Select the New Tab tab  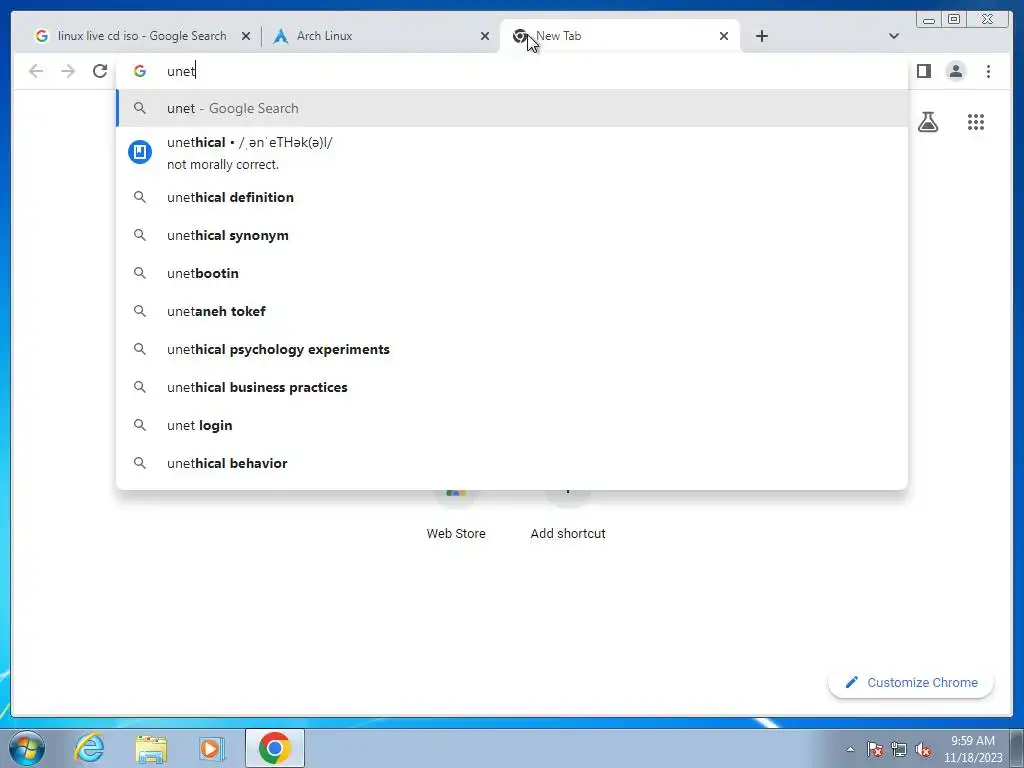click(x=619, y=36)
